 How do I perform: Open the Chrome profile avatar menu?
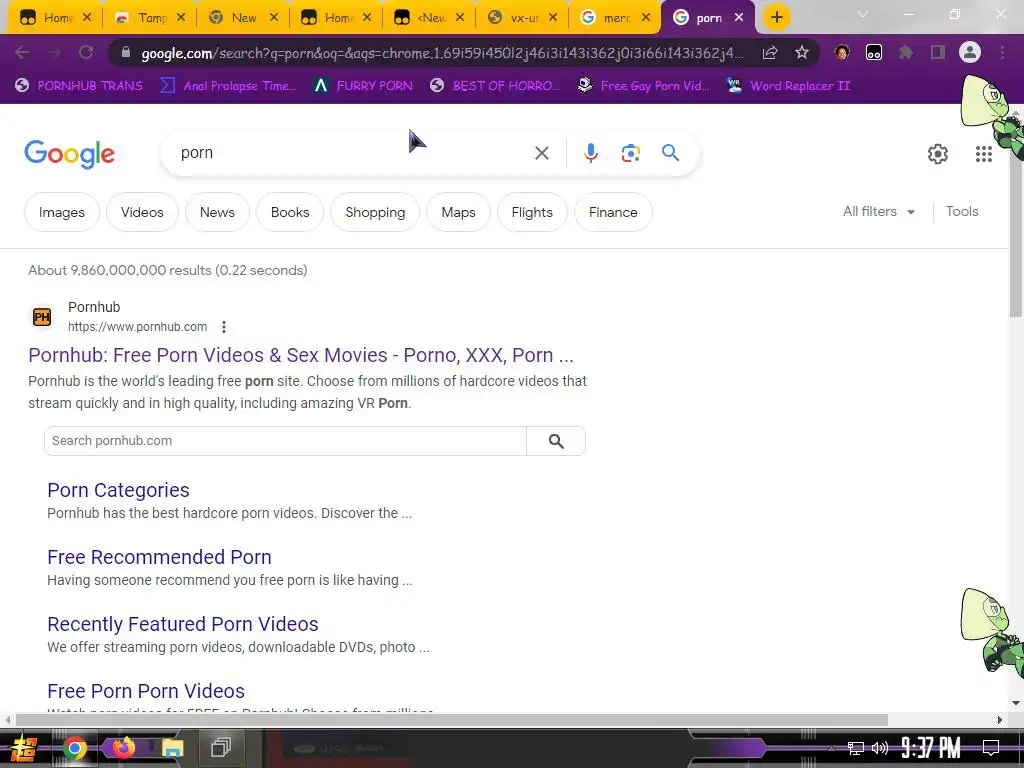tap(970, 52)
